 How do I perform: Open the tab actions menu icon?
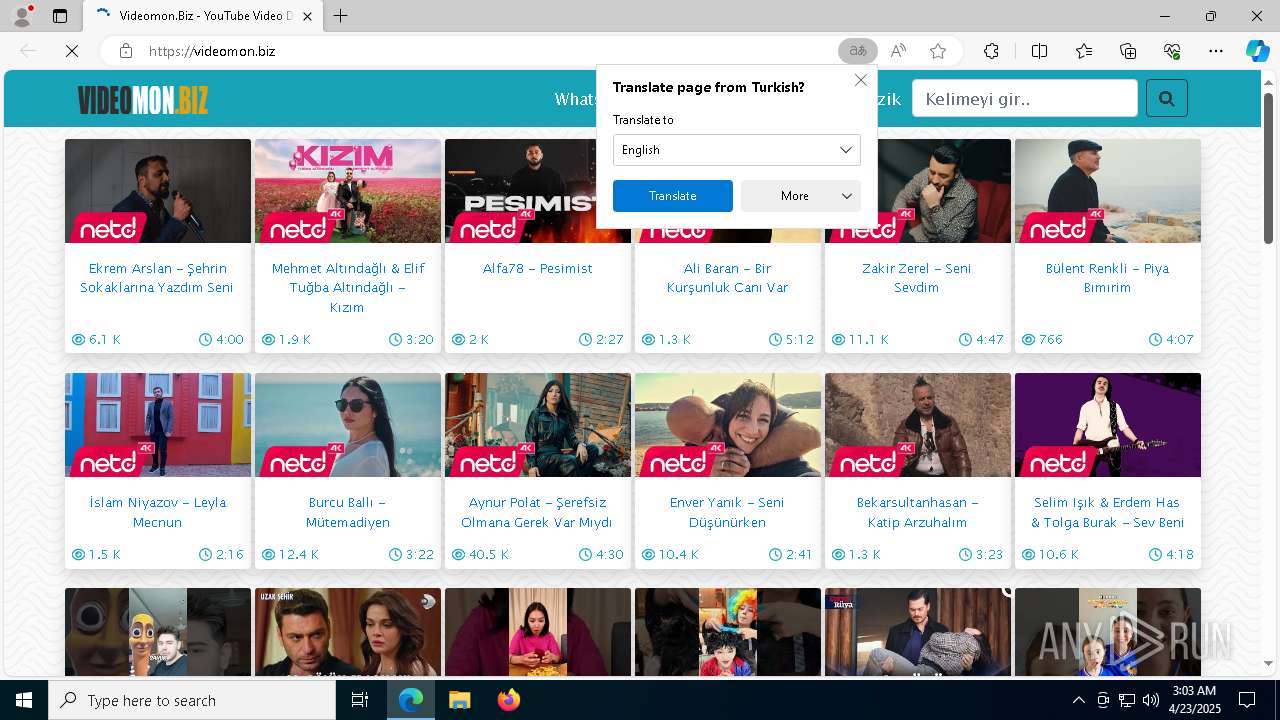[60, 16]
